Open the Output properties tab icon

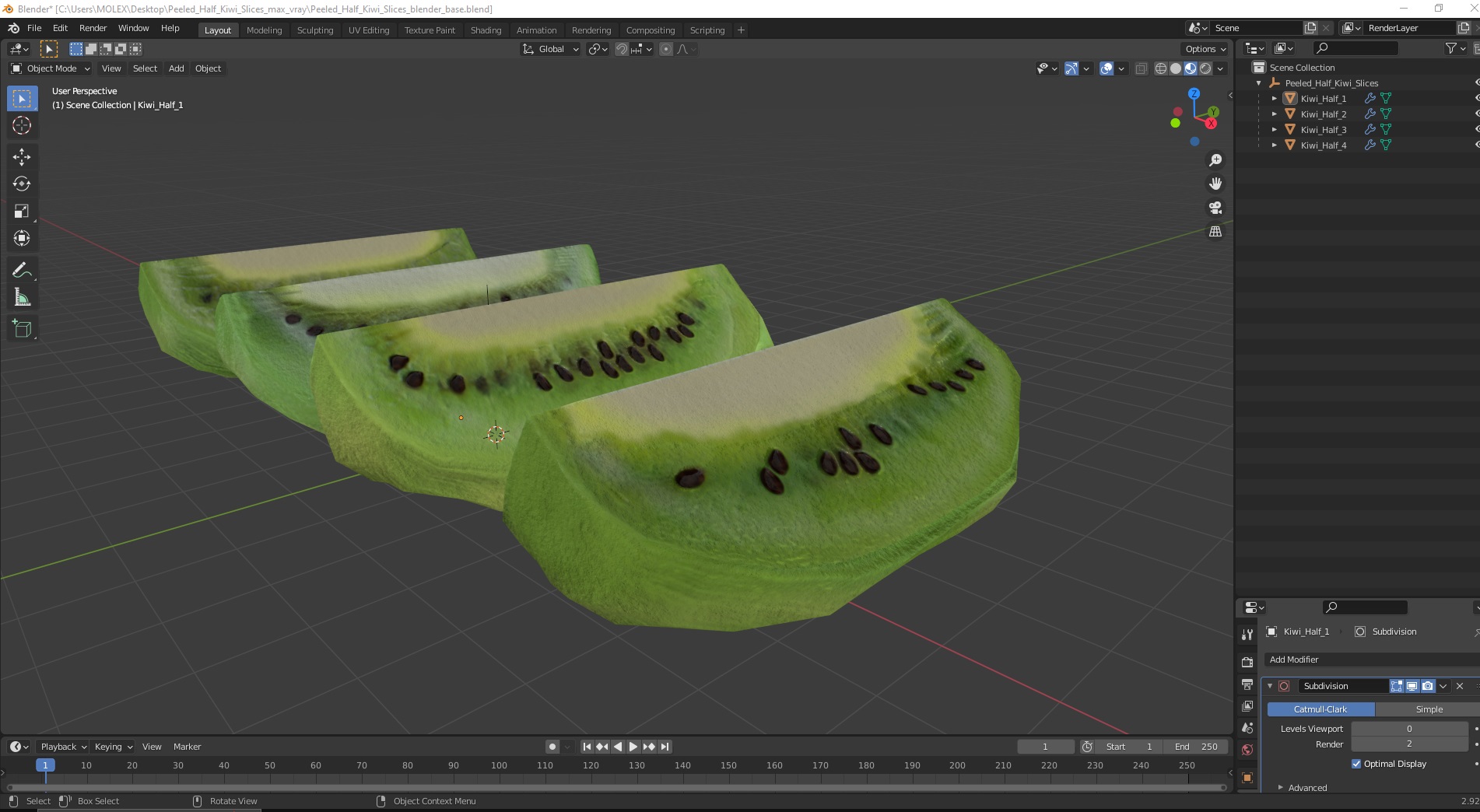pyautogui.click(x=1247, y=684)
